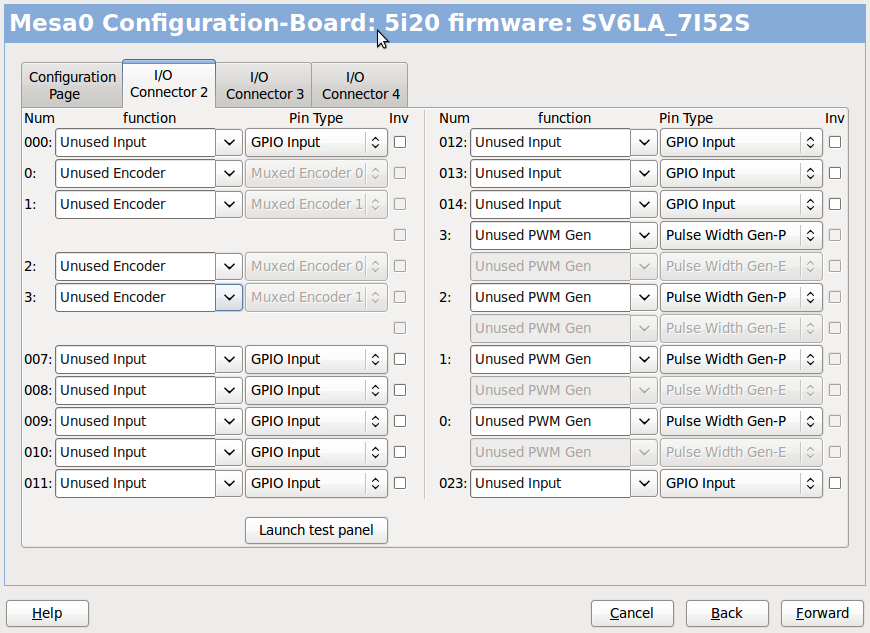The height and width of the screenshot is (633, 870).
Task: Open function dropdown arrow for encoder 0
Action: (x=229, y=174)
